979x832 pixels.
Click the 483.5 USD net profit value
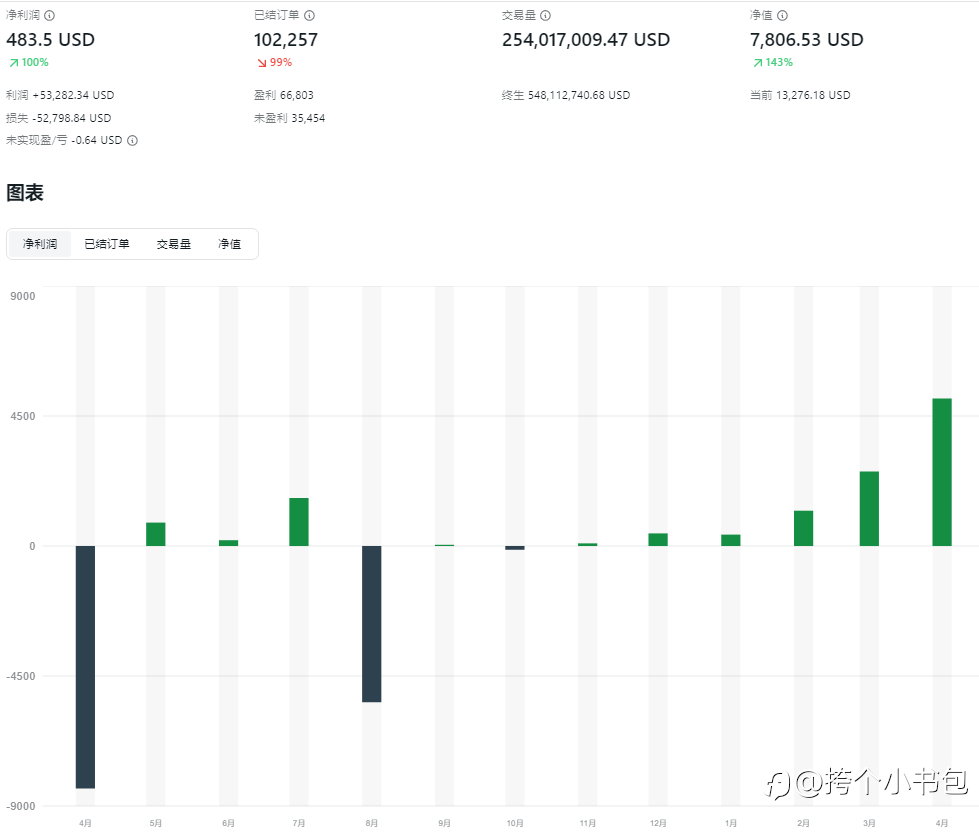point(51,40)
